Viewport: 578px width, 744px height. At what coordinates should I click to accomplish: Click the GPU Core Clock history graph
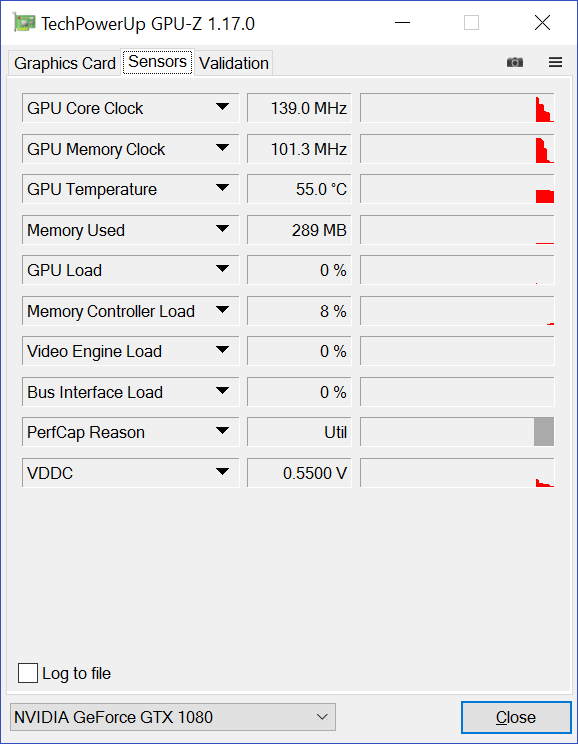click(x=457, y=108)
